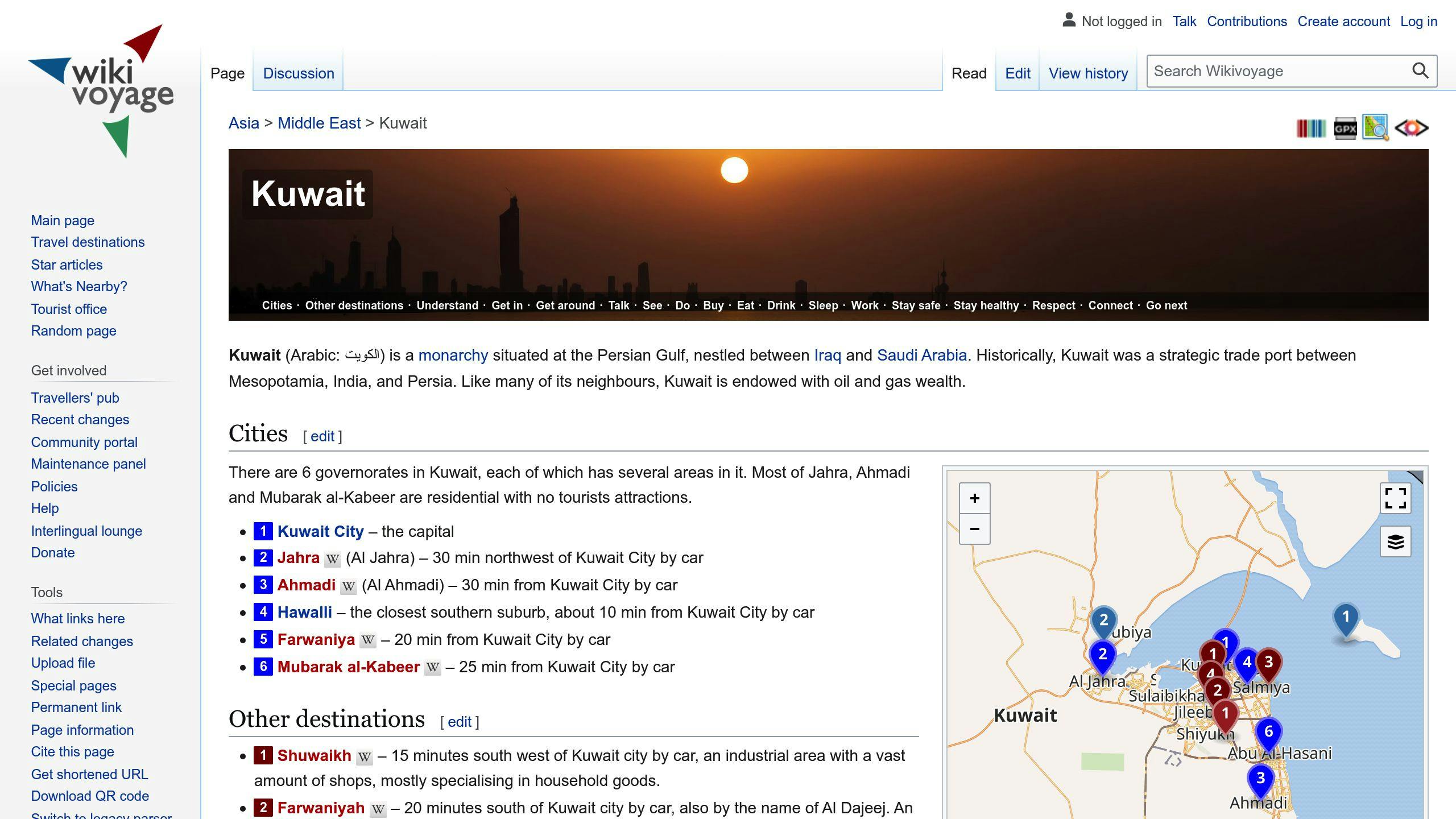This screenshot has width=1456, height=819.
Task: Open the Shuwaikh red link
Action: point(314,756)
